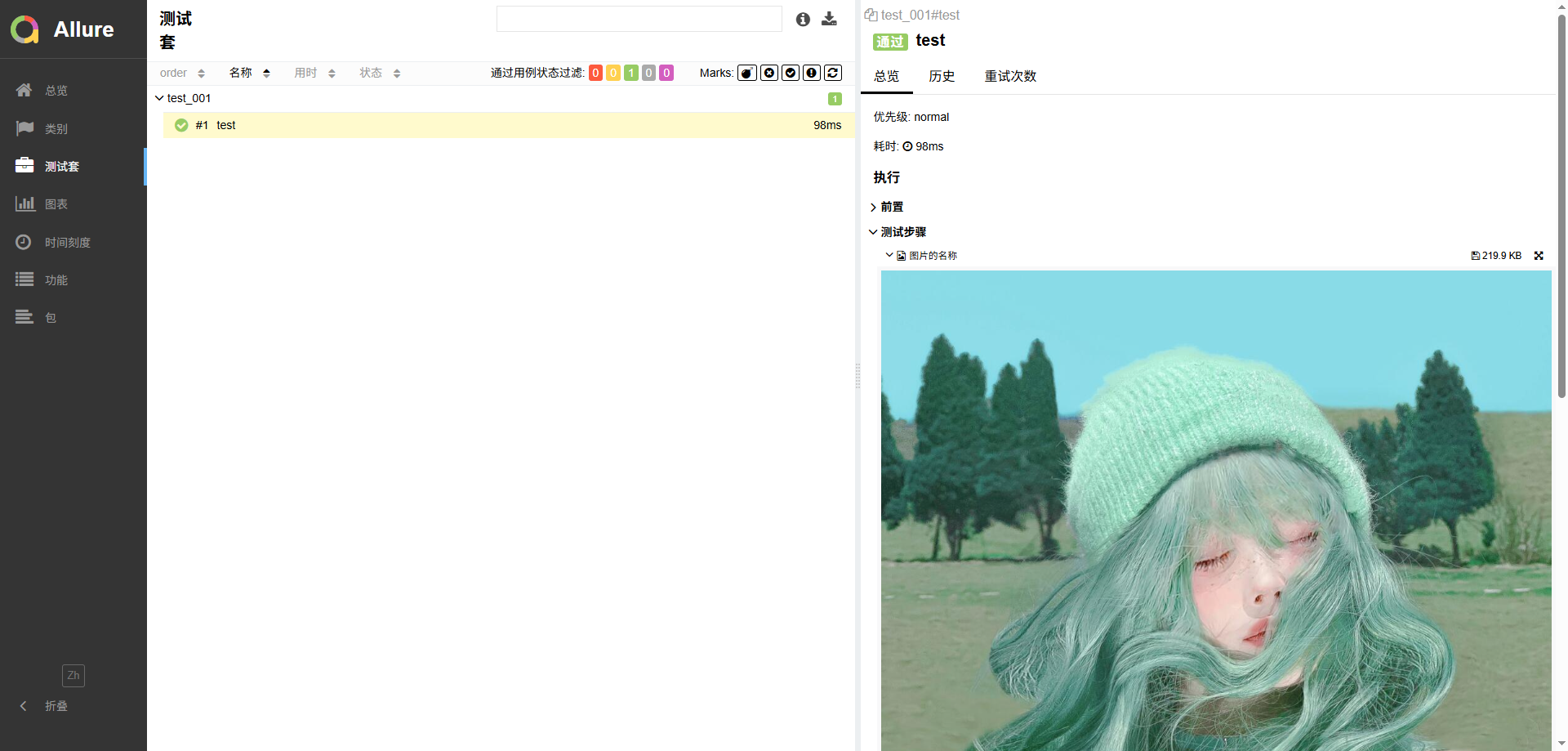Click the Allure logo icon
The image size is (1568, 751).
[24, 29]
